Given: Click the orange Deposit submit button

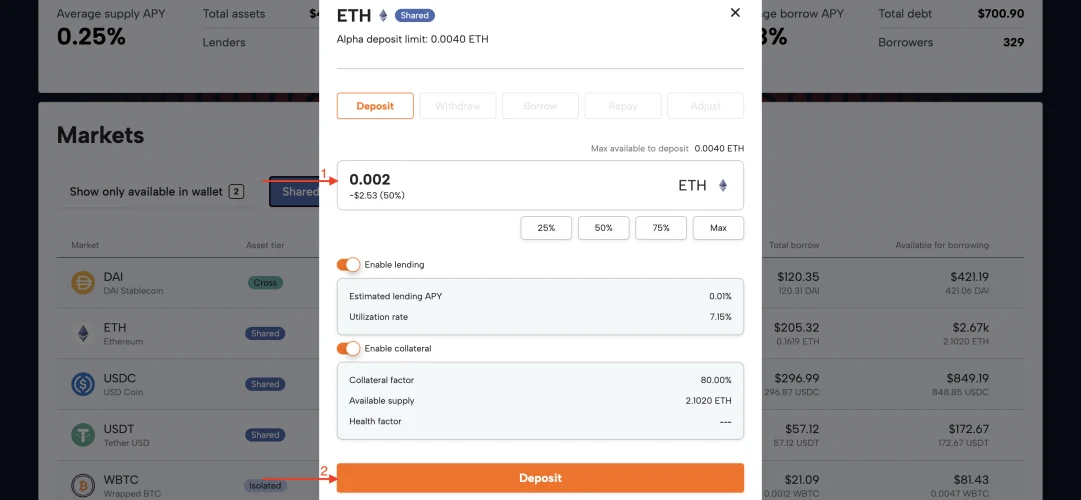Looking at the screenshot, I should pos(540,478).
